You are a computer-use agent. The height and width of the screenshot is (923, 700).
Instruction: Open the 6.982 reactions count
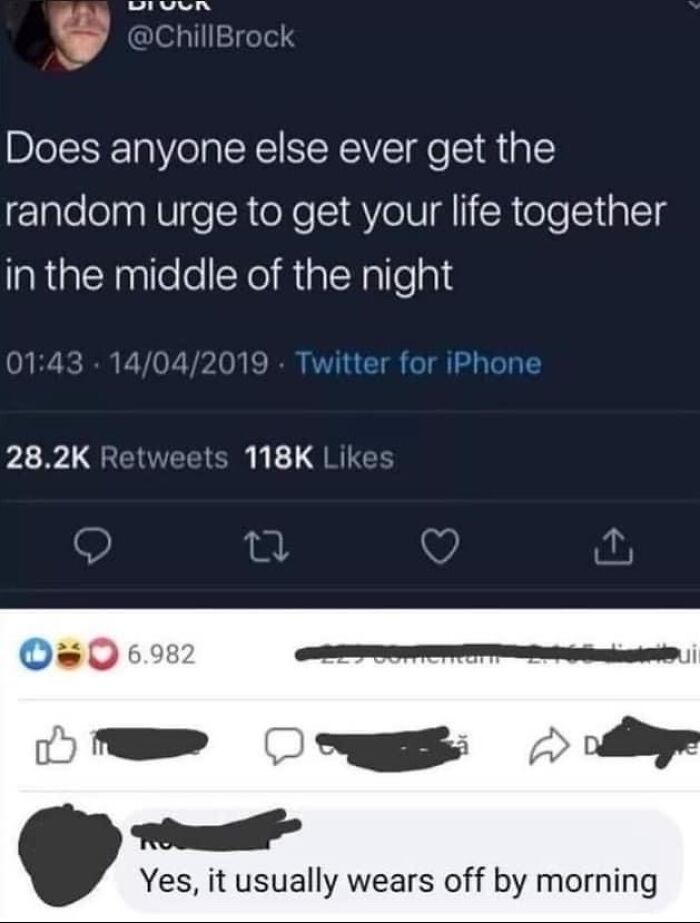pyautogui.click(x=161, y=654)
